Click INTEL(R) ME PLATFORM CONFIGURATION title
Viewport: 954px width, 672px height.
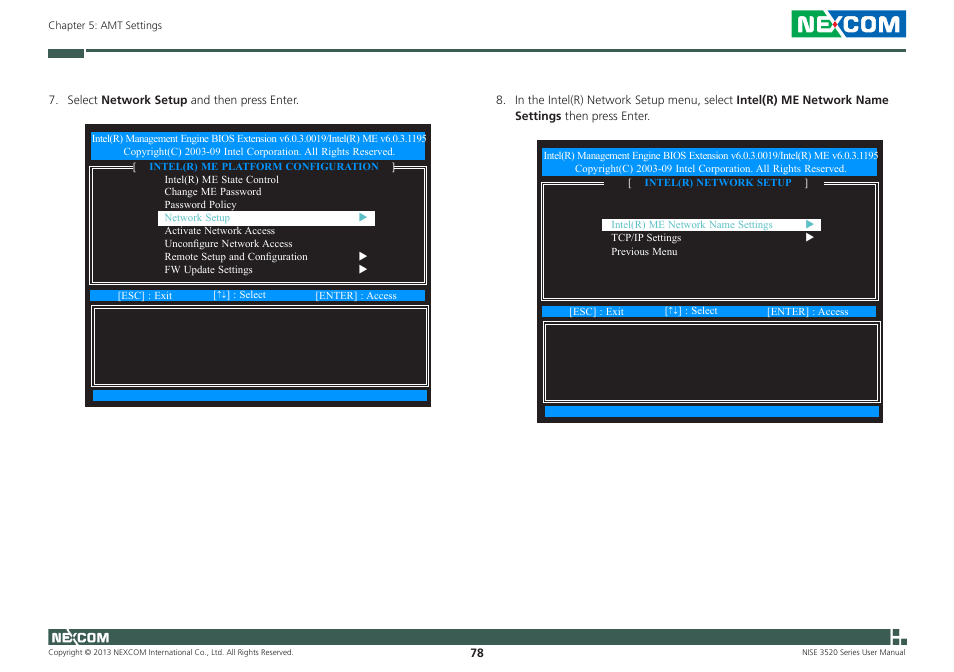tap(264, 167)
